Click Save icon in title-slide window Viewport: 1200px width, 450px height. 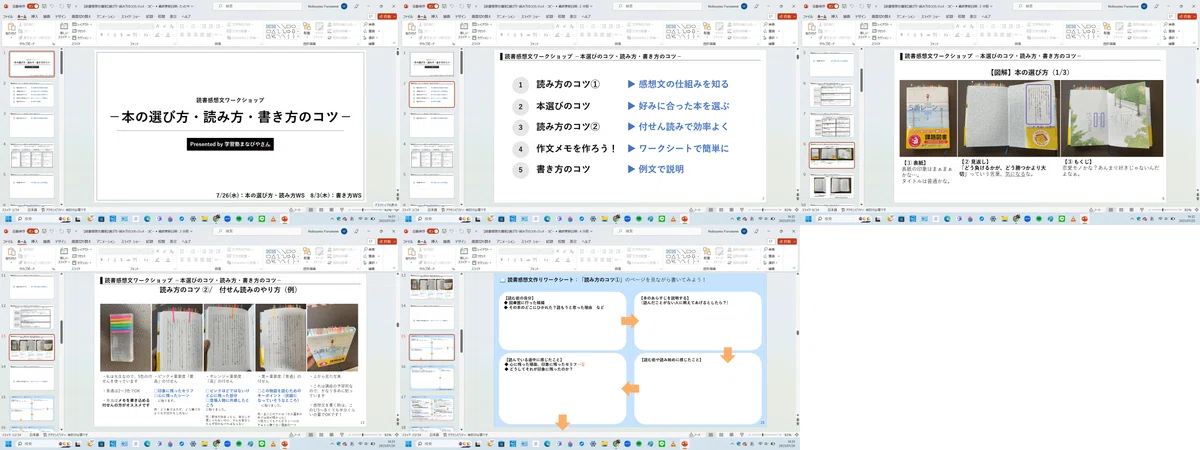pyautogui.click(x=45, y=6)
